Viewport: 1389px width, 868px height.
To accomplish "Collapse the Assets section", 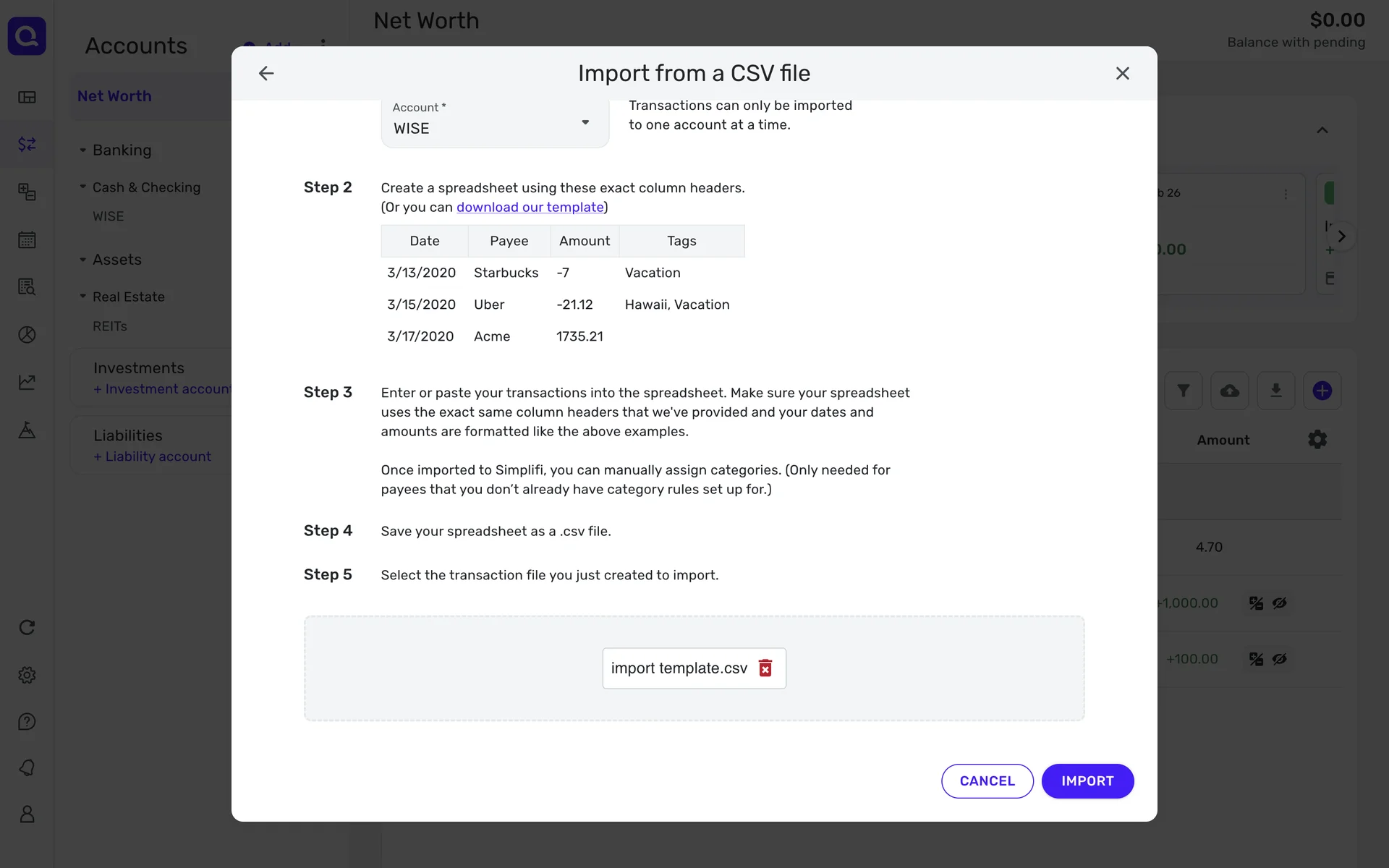I will [x=82, y=260].
